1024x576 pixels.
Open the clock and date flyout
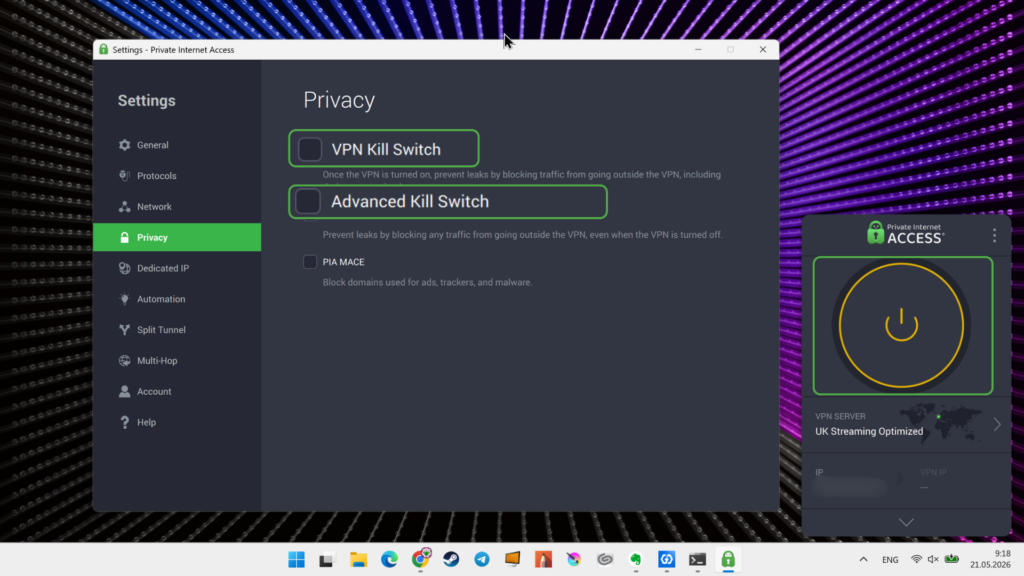coord(990,560)
